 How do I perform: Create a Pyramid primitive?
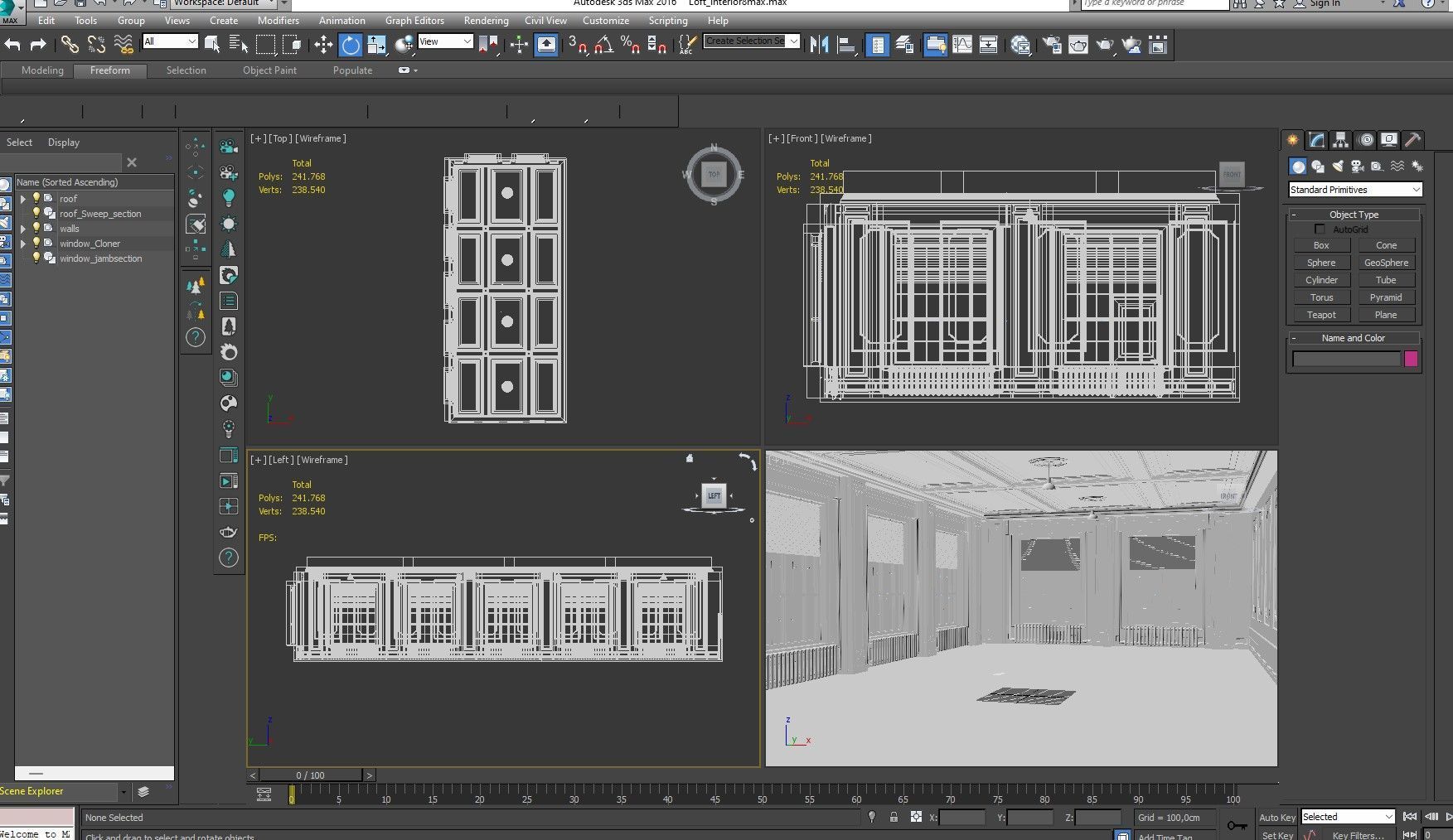(x=1386, y=297)
